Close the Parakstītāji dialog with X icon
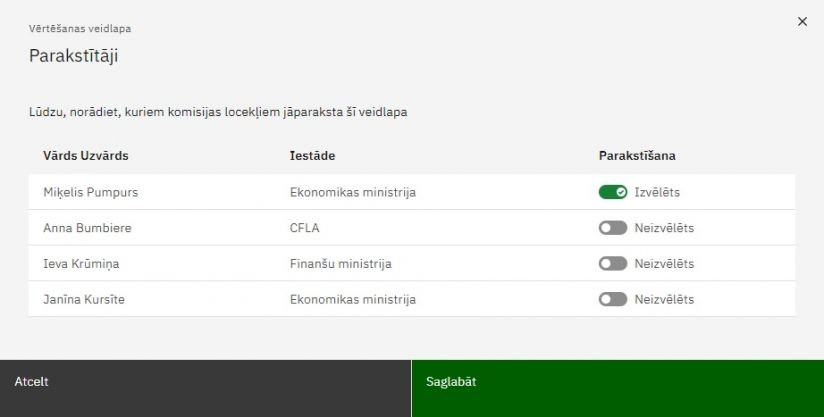This screenshot has width=824, height=417. [x=802, y=21]
